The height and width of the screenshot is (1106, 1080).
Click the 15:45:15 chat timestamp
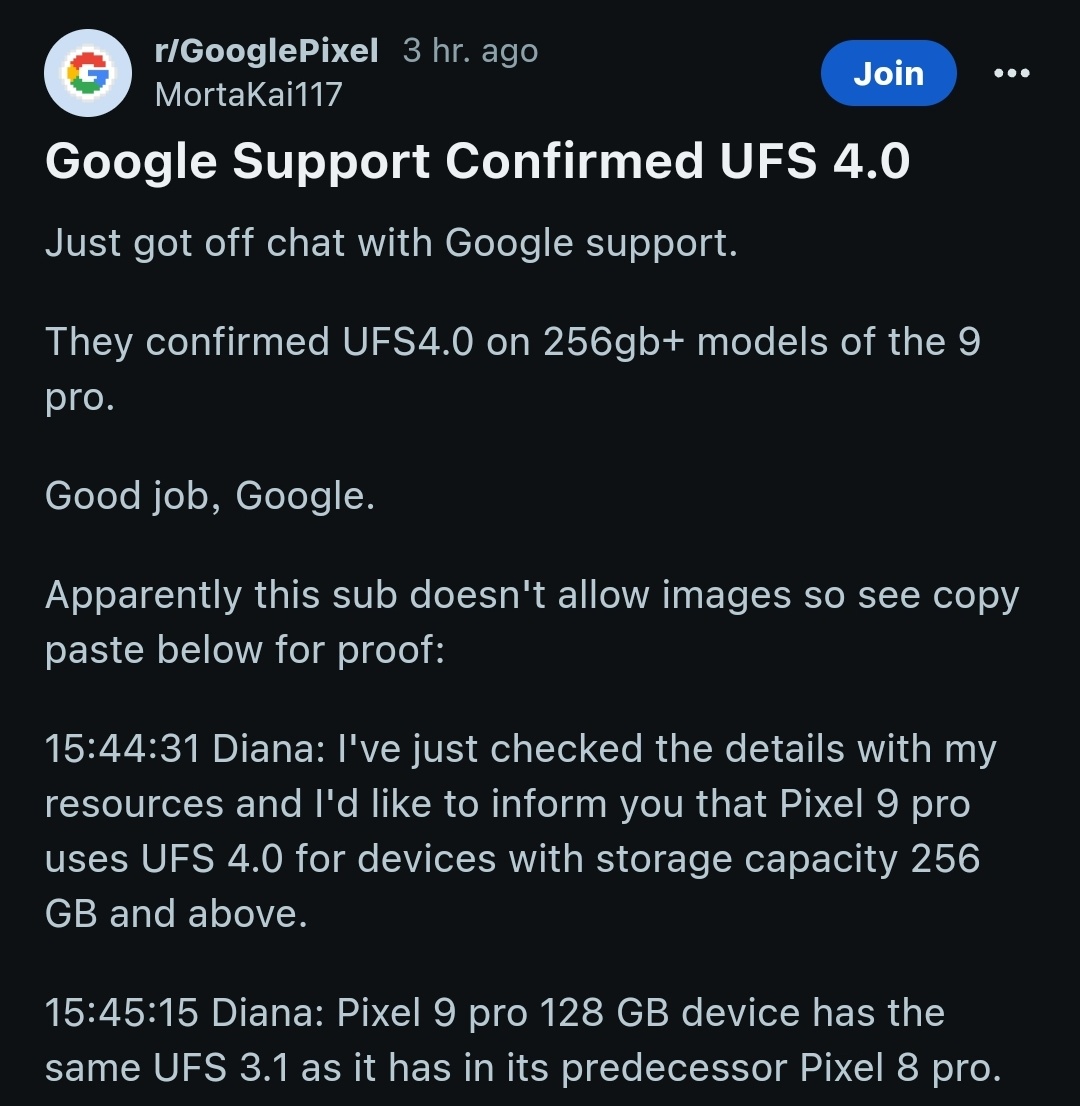click(122, 1012)
